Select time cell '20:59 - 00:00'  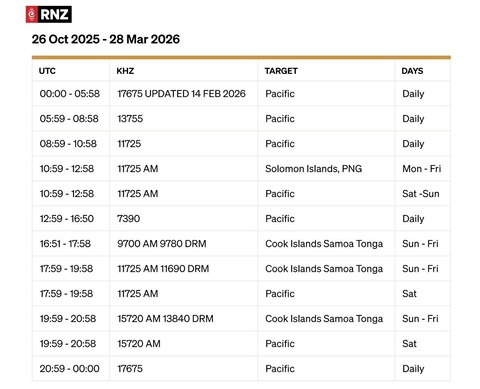[69, 369]
